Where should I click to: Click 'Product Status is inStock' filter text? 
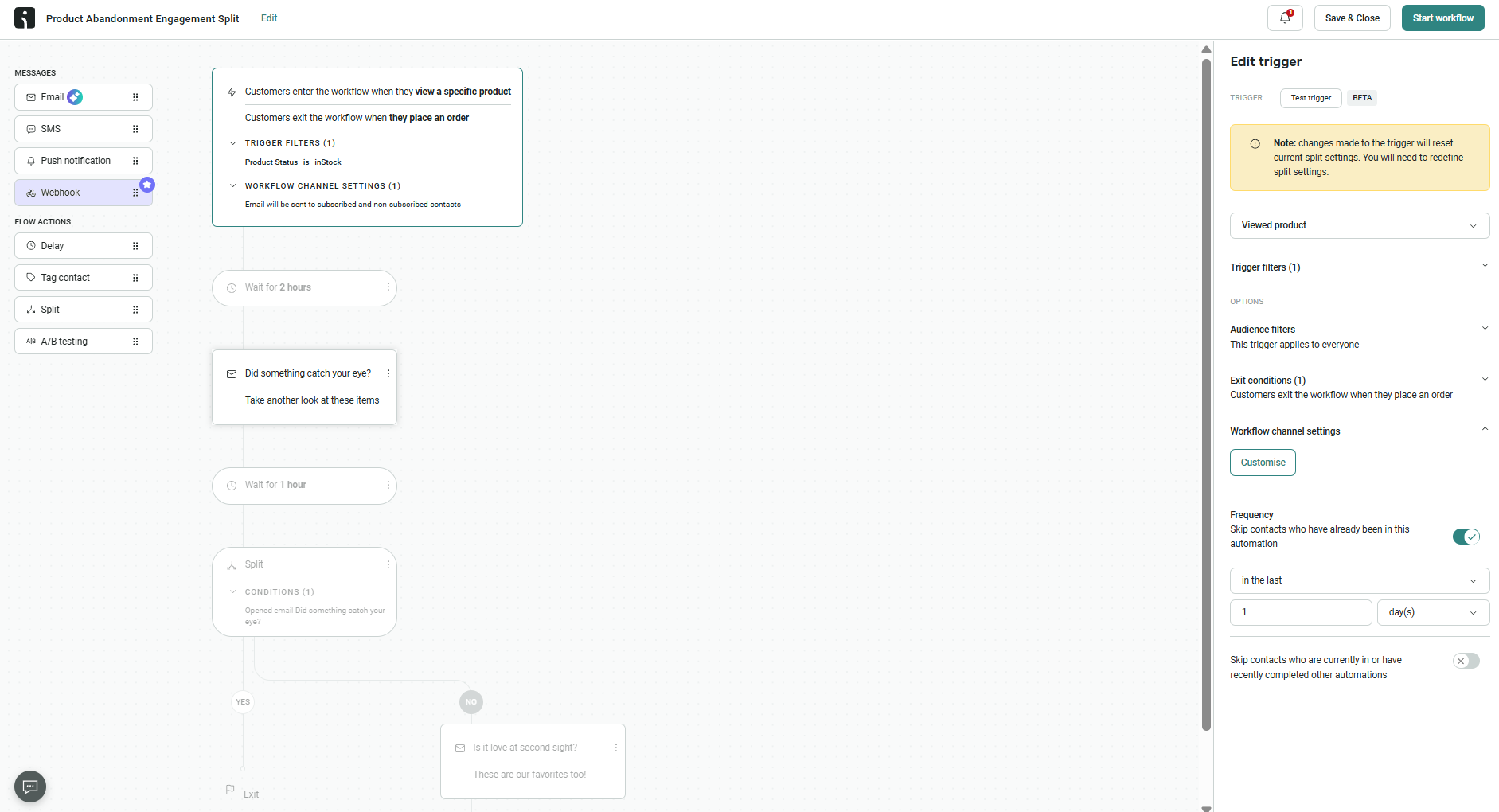click(x=293, y=162)
